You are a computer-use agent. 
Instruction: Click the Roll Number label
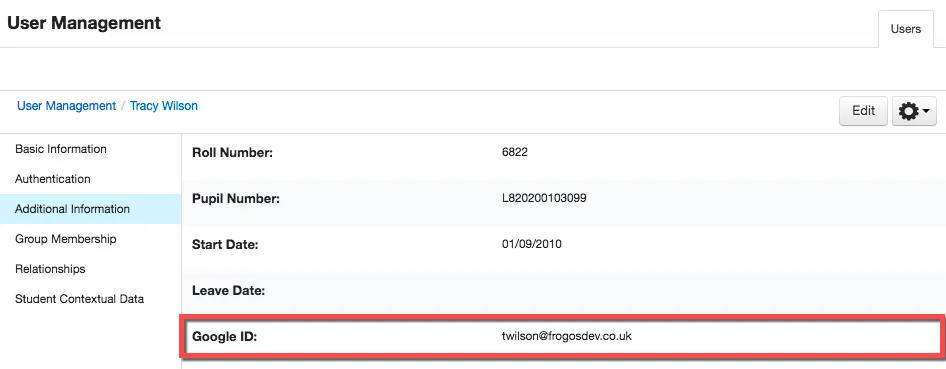click(x=233, y=153)
